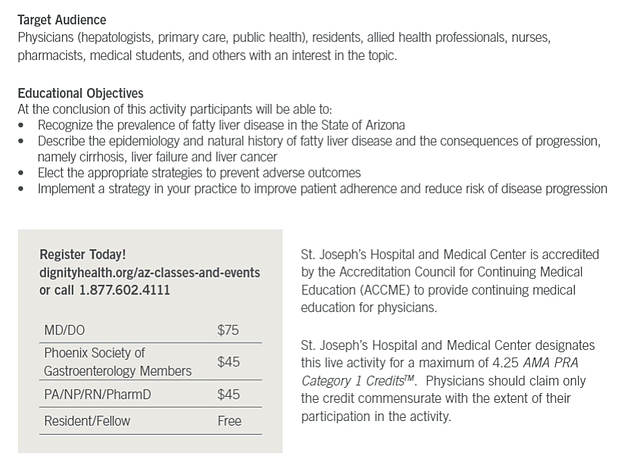Click the Educational Objectives heading
Screen dimensions: 630x462
[80, 93]
